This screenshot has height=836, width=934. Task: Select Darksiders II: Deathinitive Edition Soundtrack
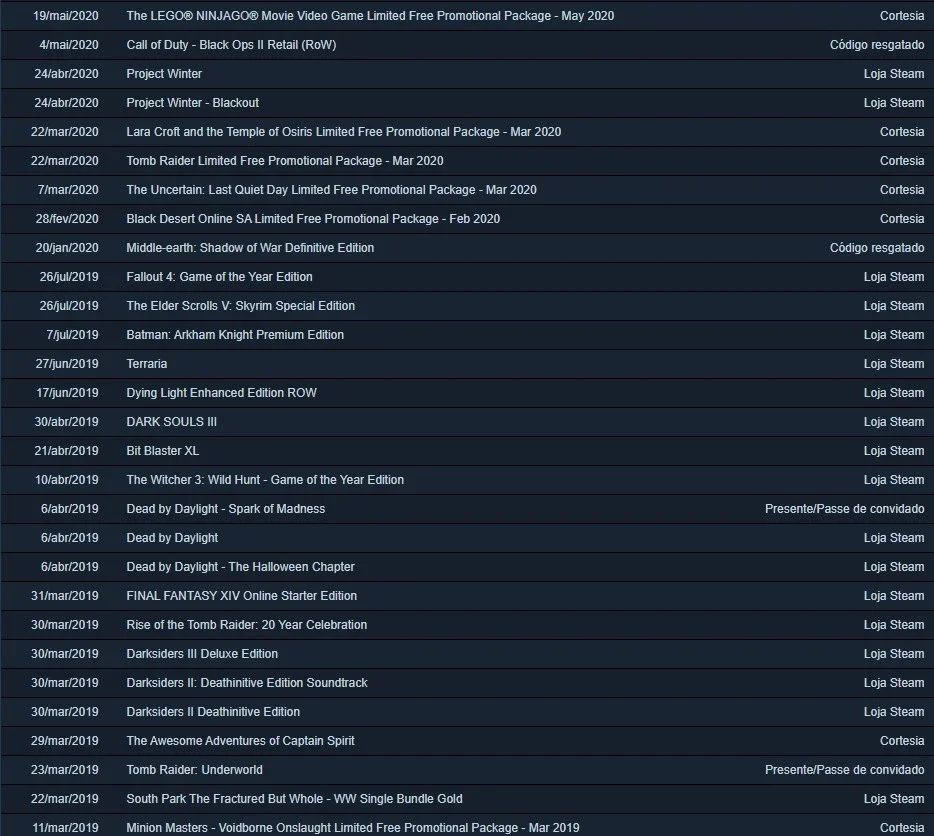(247, 683)
